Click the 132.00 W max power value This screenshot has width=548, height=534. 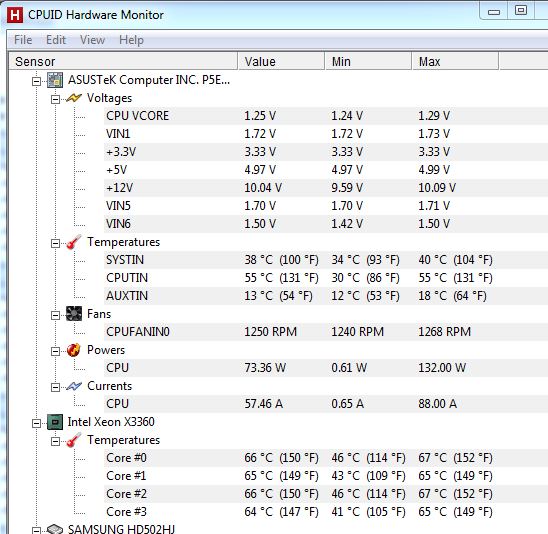pos(442,368)
